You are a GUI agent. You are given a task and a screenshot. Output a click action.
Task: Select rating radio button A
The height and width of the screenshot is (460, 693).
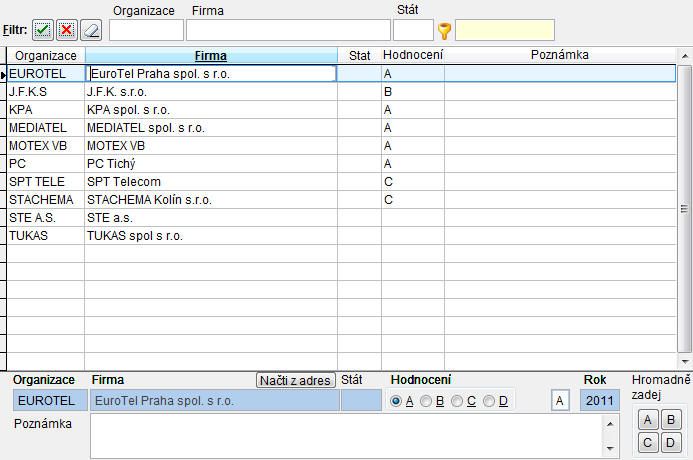tap(396, 401)
